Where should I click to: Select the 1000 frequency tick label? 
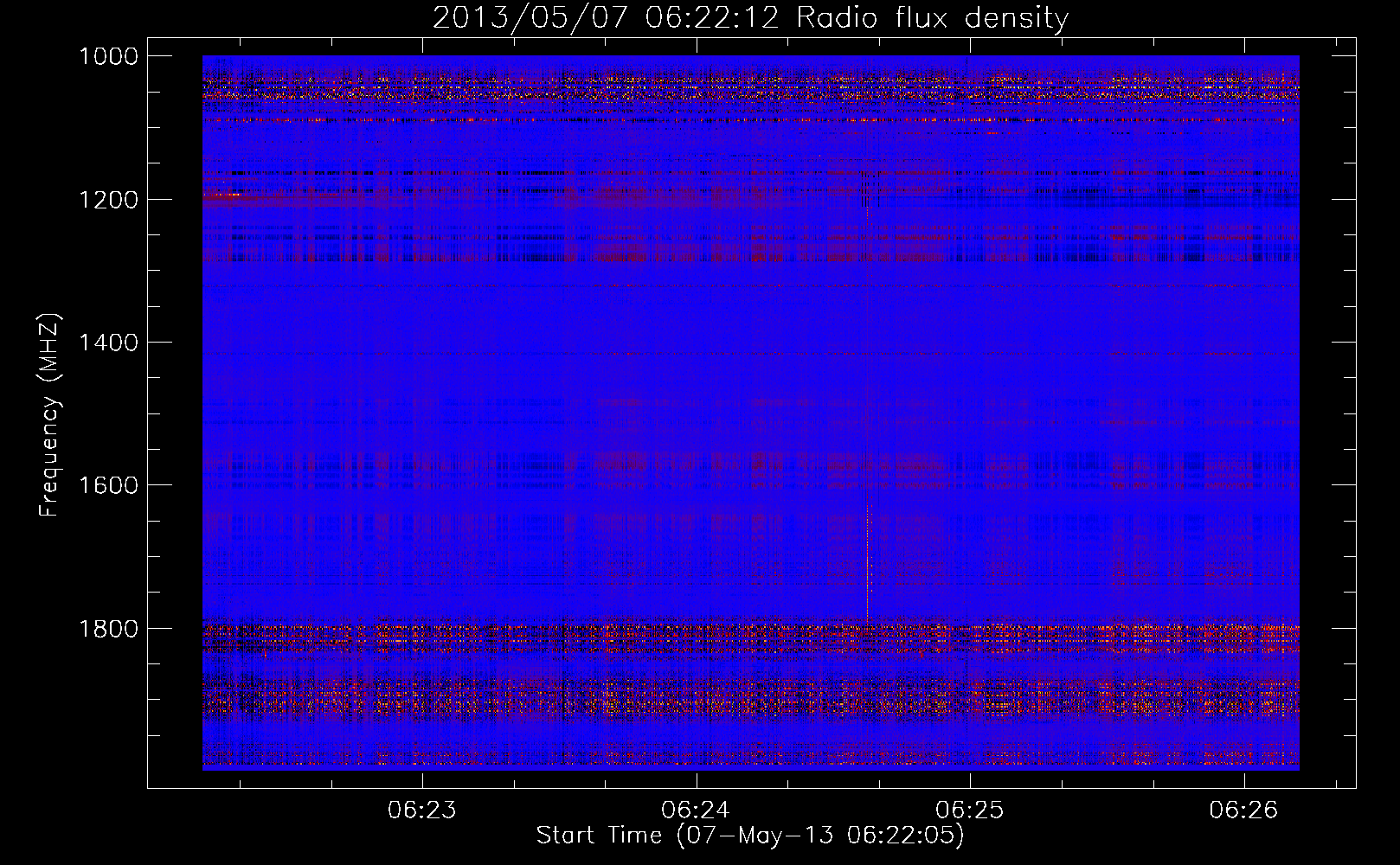pyautogui.click(x=108, y=56)
